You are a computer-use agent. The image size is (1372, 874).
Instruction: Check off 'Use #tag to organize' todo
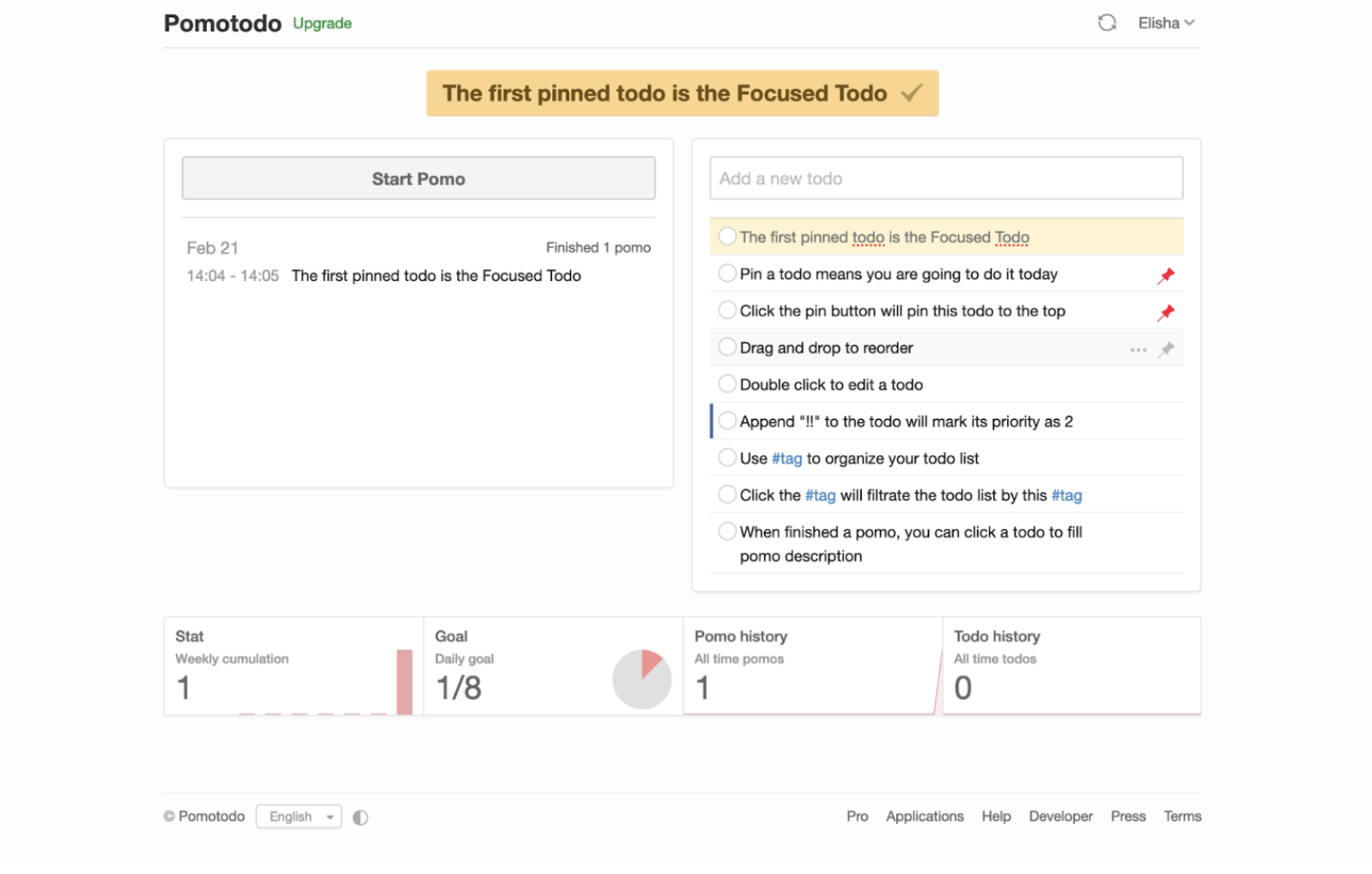[727, 458]
